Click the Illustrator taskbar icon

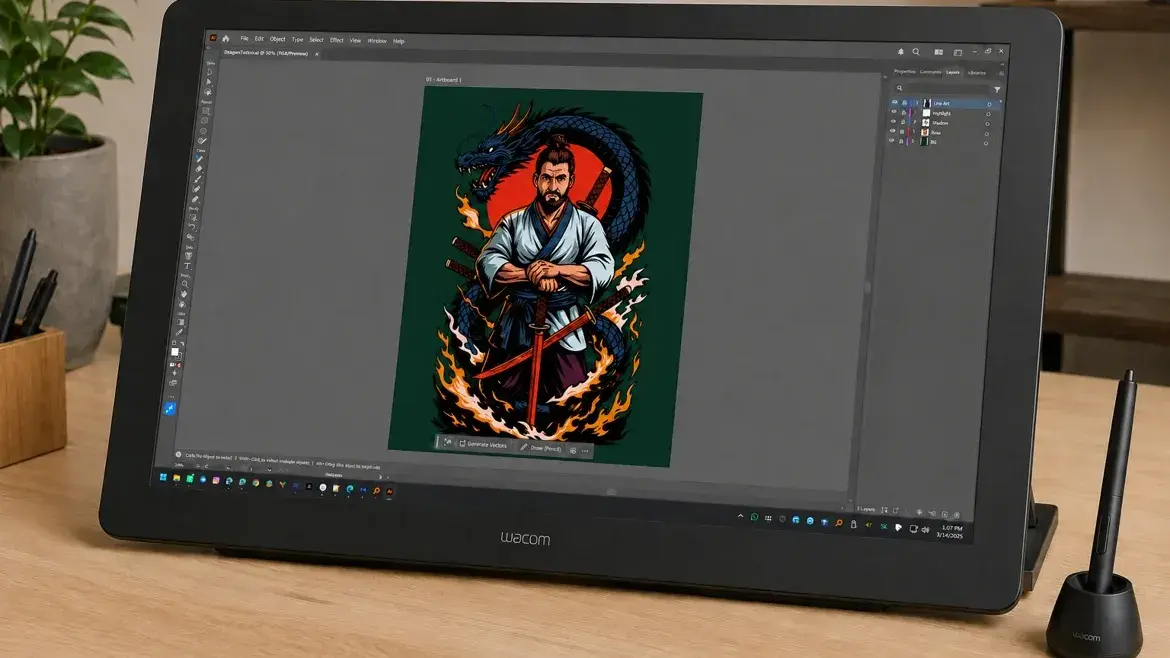point(389,491)
